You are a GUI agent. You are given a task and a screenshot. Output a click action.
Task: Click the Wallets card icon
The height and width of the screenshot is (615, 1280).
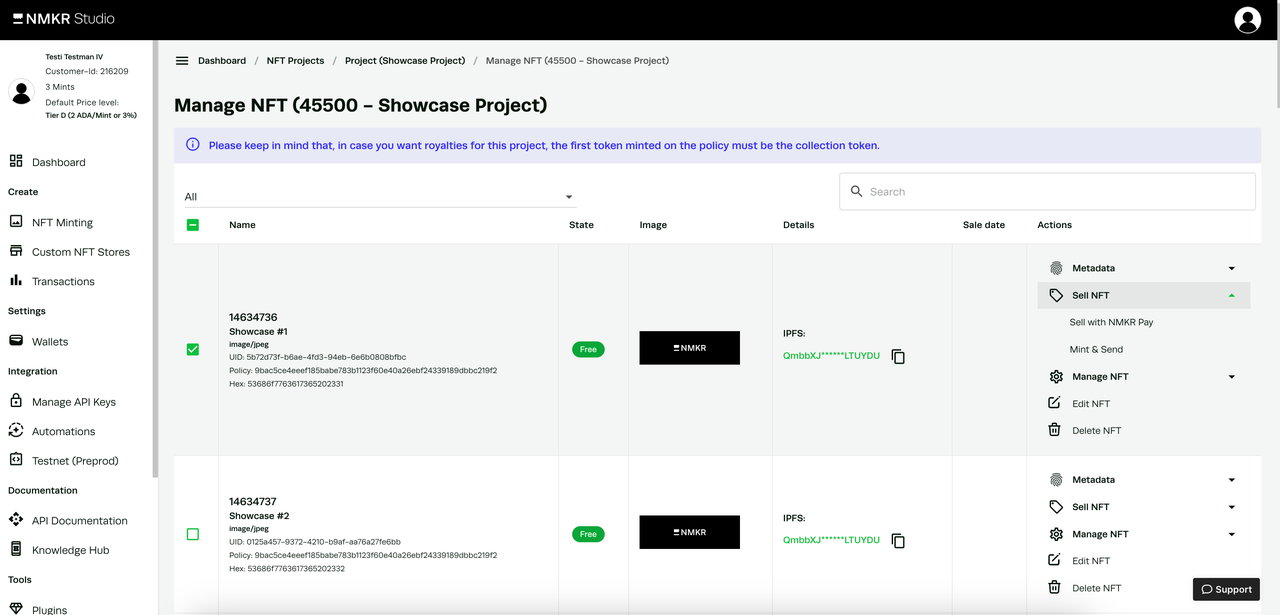tap(16, 341)
